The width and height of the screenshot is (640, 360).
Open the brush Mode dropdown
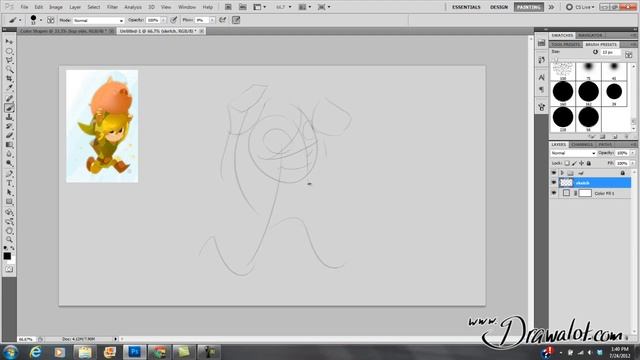click(x=98, y=20)
